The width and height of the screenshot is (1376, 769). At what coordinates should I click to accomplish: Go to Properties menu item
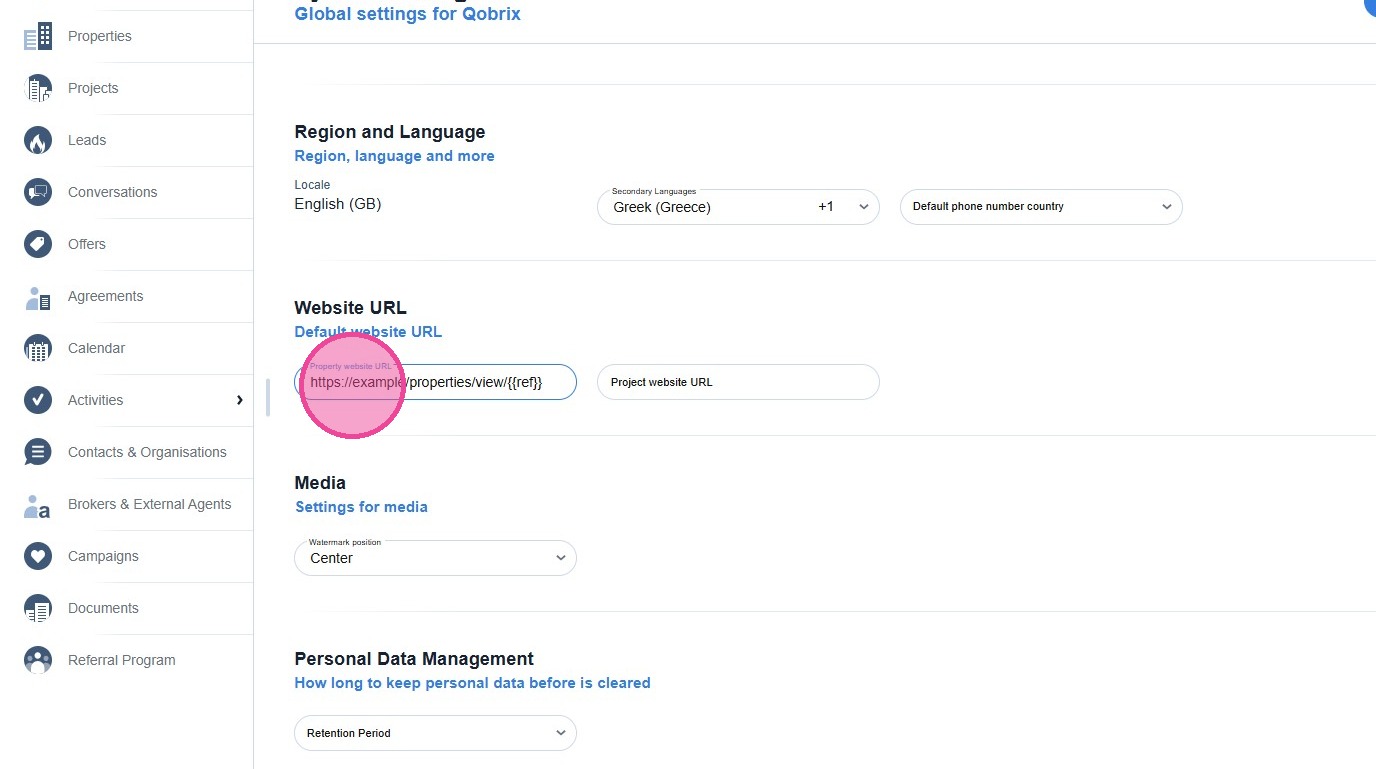click(x=100, y=36)
